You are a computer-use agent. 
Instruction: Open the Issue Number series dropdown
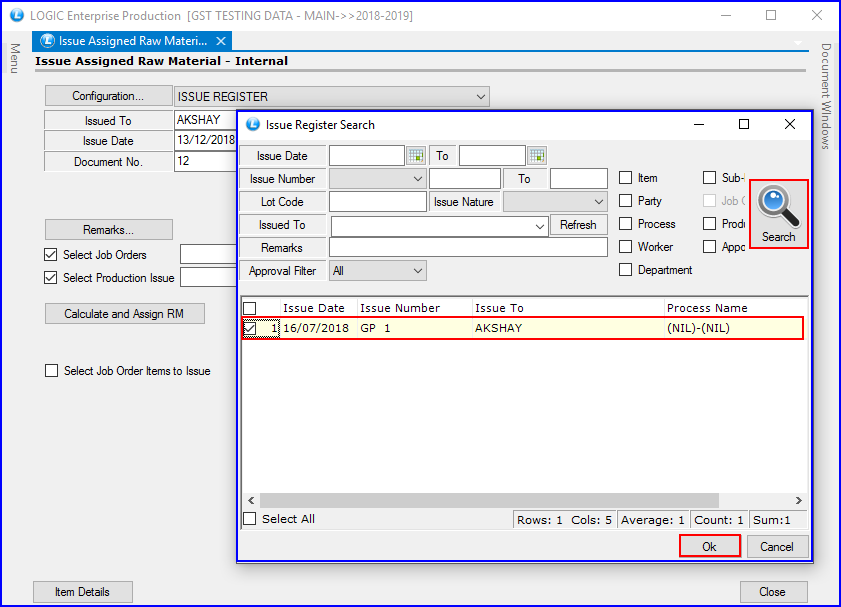pos(418,179)
